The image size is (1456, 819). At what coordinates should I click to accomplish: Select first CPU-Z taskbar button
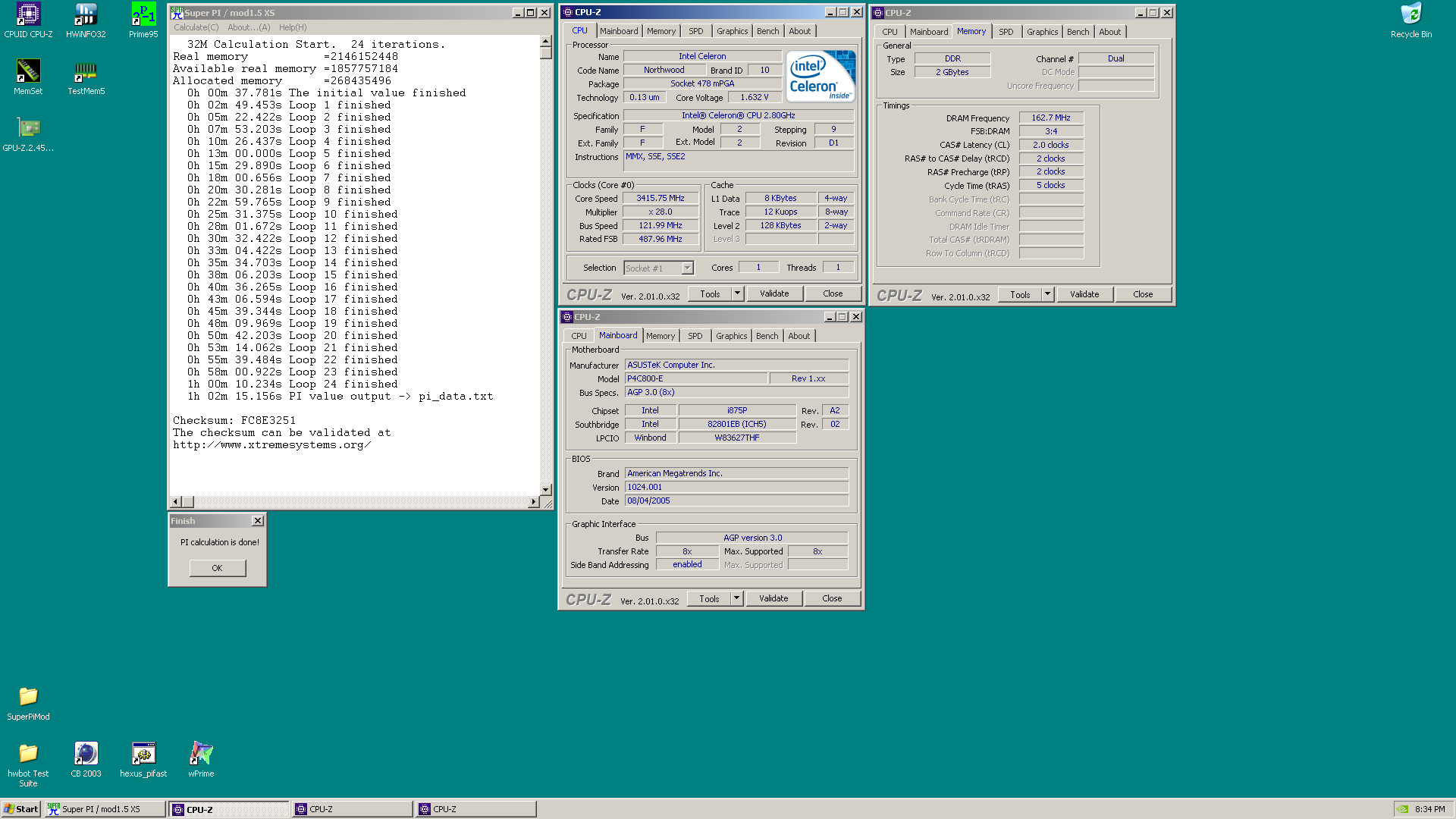(228, 809)
